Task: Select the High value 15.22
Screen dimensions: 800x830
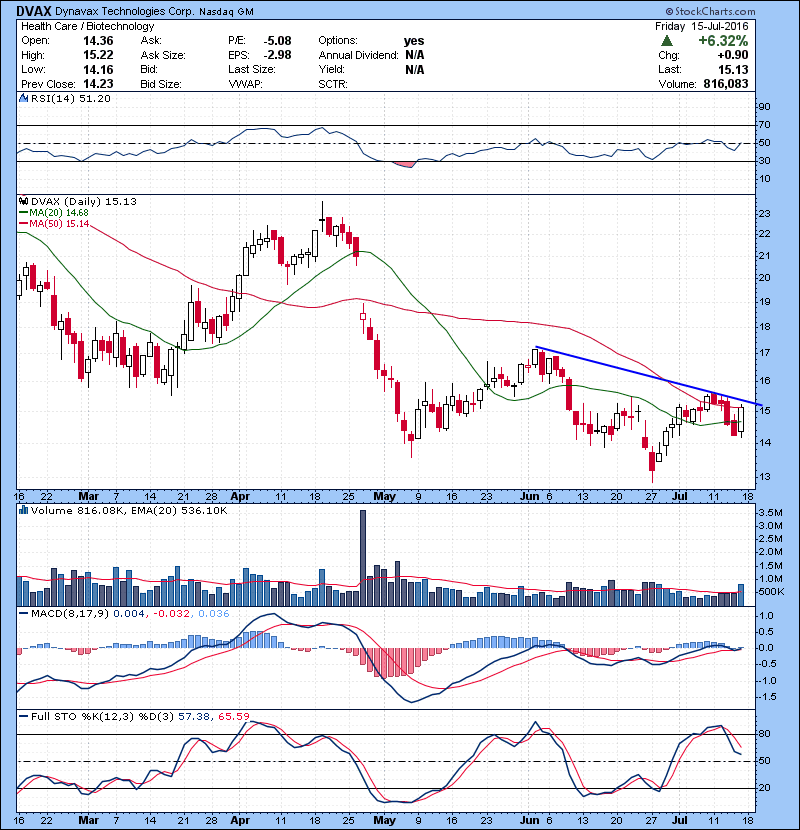Action: pos(98,55)
